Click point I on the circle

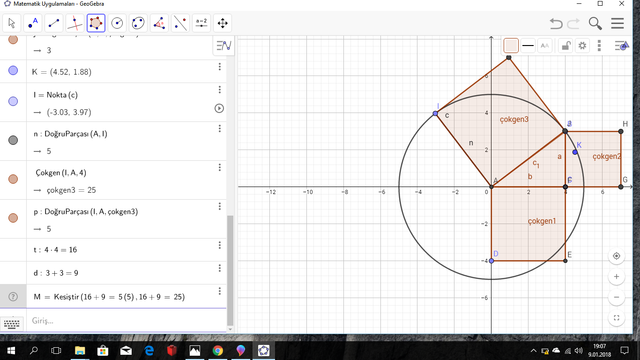click(436, 113)
